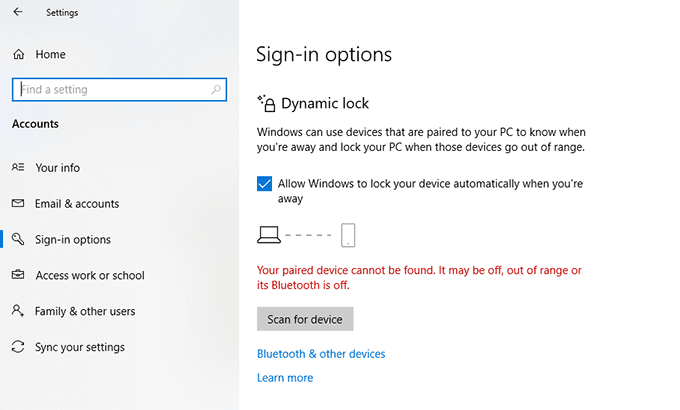Click the Sign-in options key icon
The image size is (680, 410).
pyautogui.click(x=18, y=240)
